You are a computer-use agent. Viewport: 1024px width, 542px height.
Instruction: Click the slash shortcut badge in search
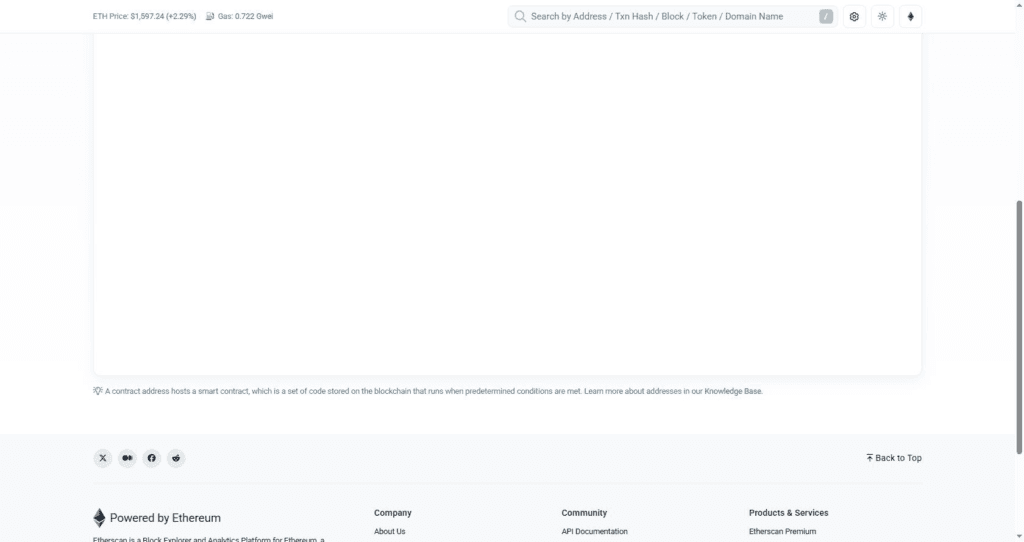[825, 16]
